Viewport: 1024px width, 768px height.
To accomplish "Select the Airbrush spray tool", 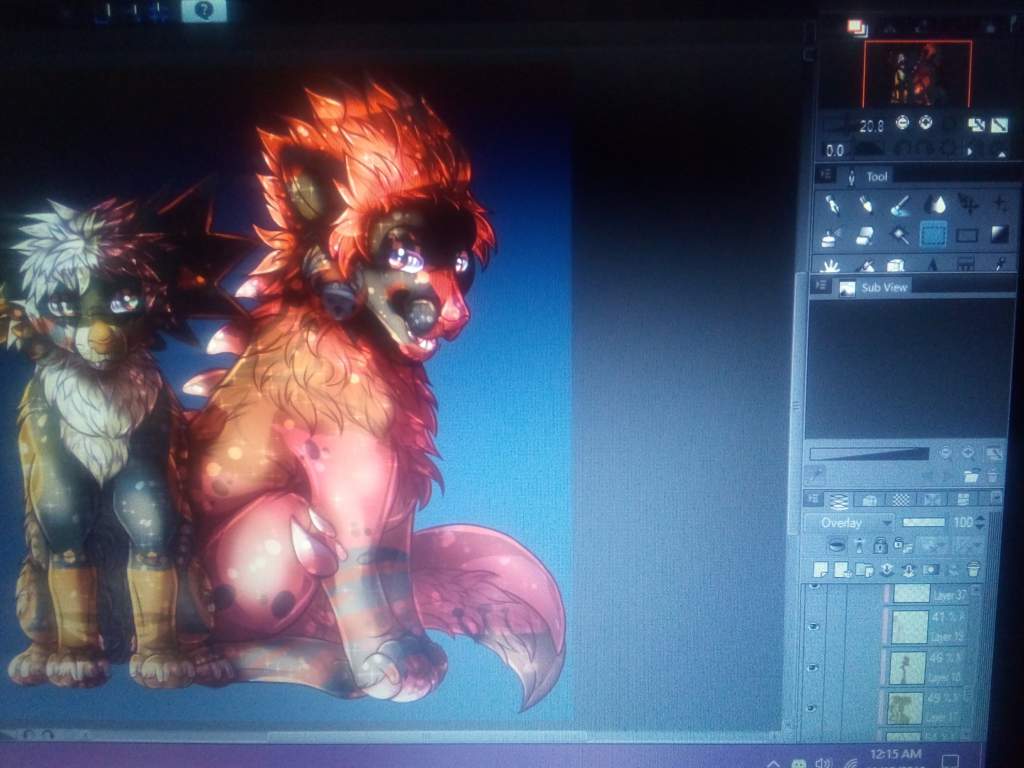I will [x=831, y=236].
